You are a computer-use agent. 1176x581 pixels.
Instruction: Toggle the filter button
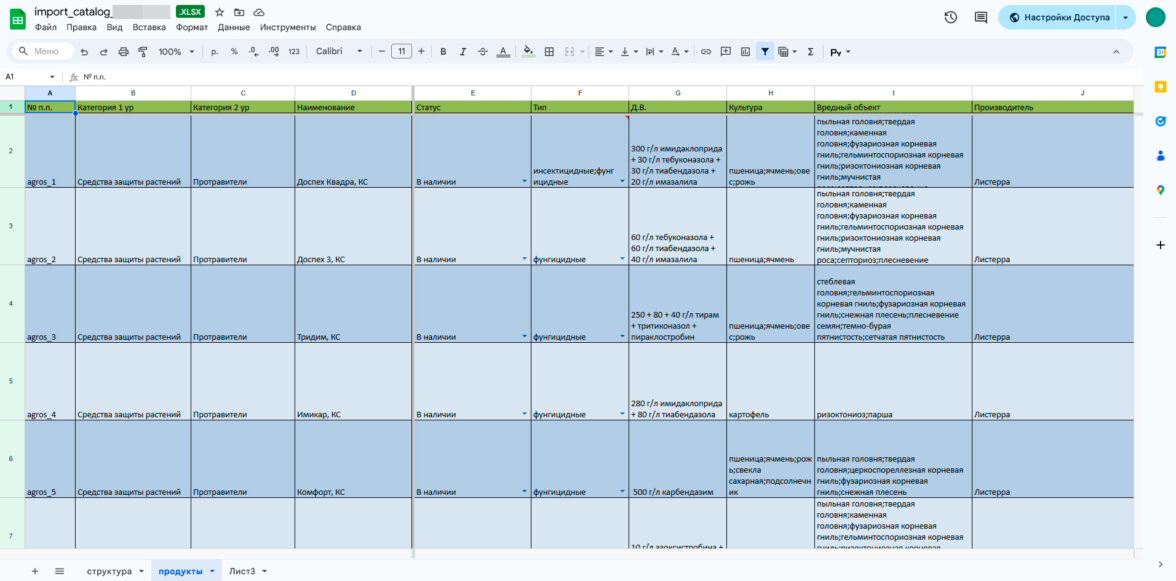[765, 51]
